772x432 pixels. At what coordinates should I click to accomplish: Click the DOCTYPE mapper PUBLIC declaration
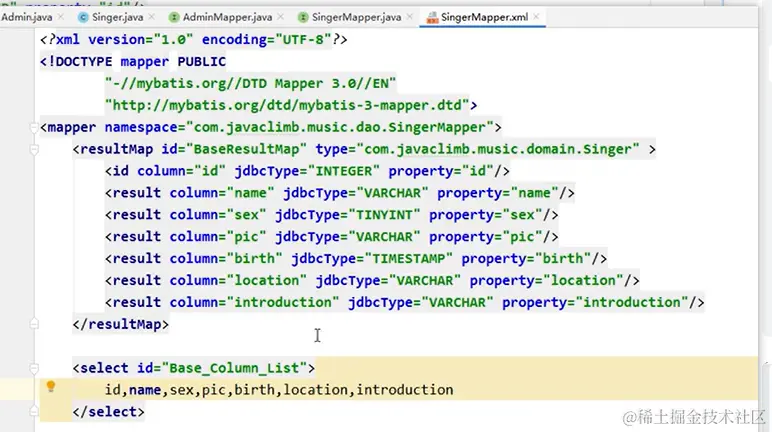click(x=133, y=62)
